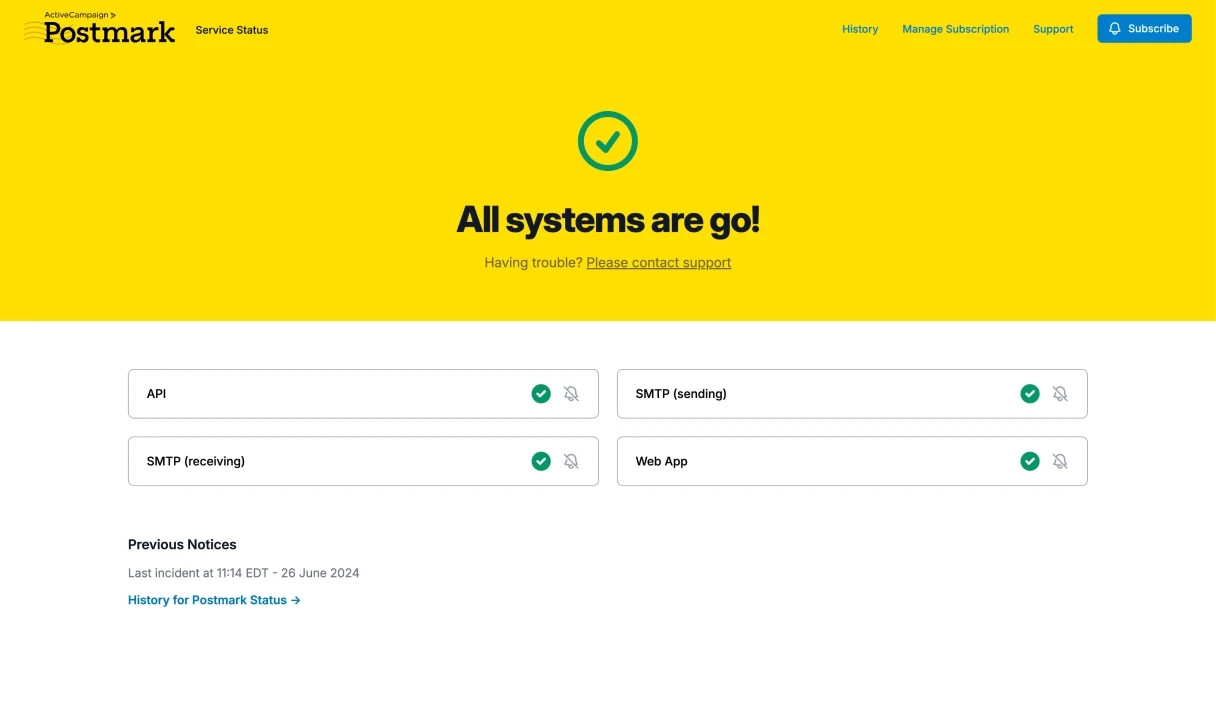Toggle SMTP (receiving) notification bell
Screen dimensions: 1216x721
[571, 461]
